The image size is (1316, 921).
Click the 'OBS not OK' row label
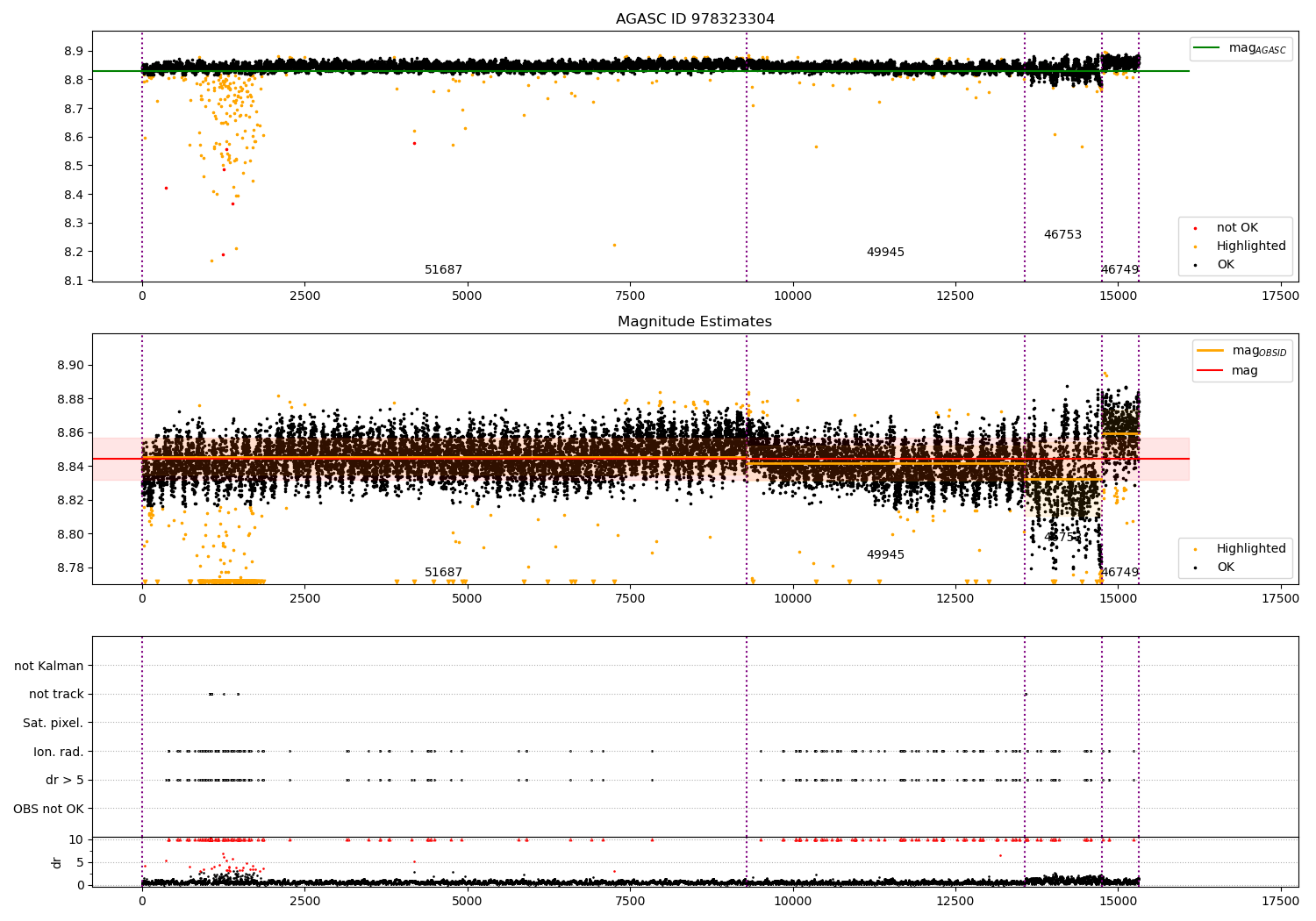click(49, 809)
